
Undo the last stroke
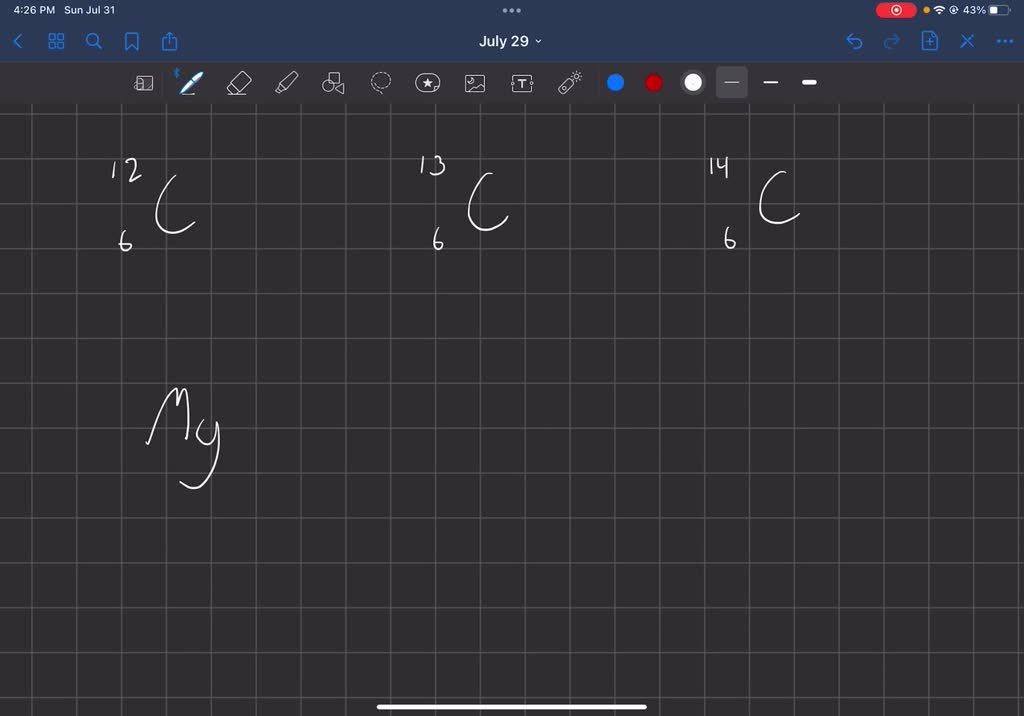pos(853,41)
